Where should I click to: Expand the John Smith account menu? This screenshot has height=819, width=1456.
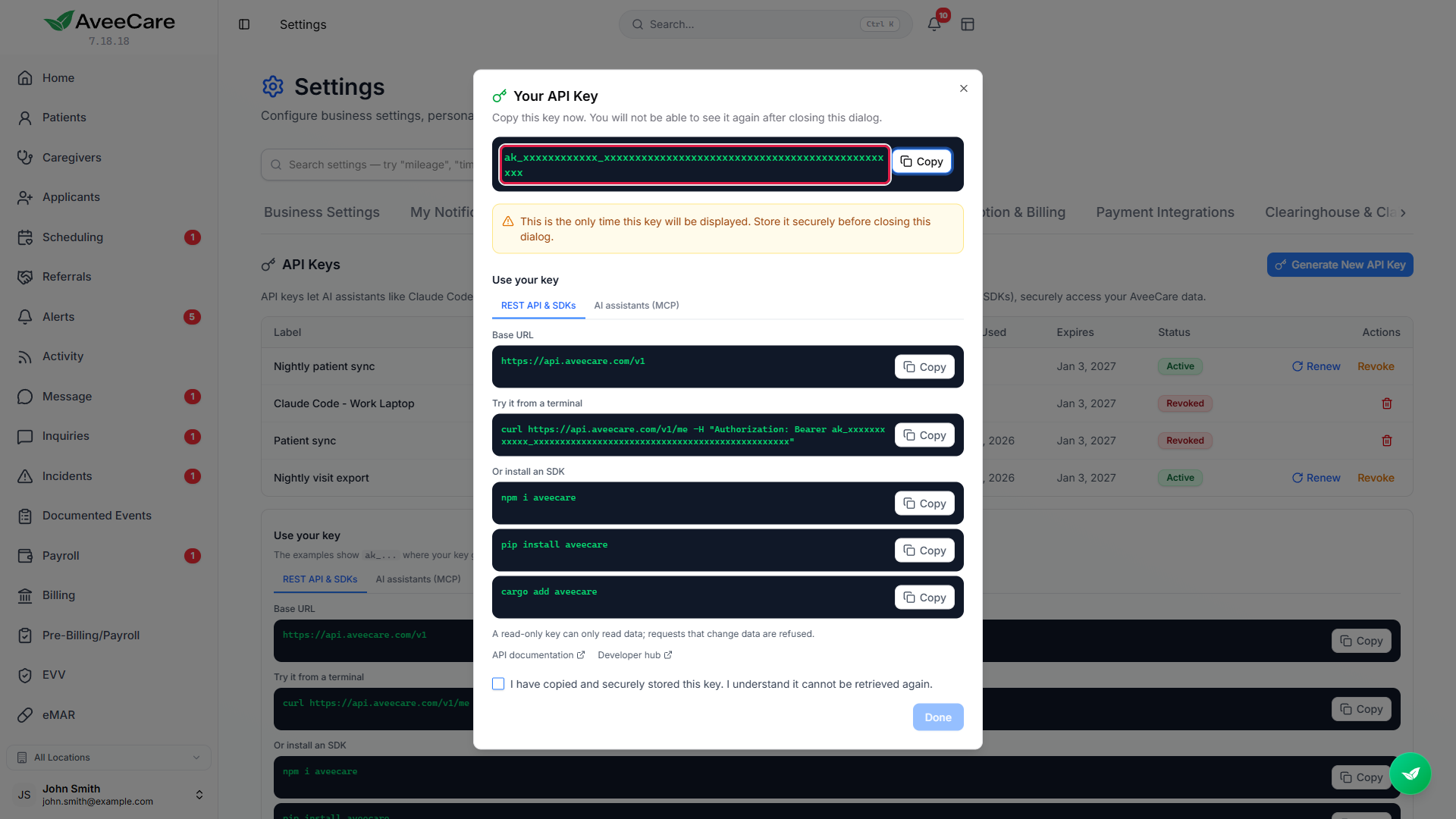(x=108, y=795)
